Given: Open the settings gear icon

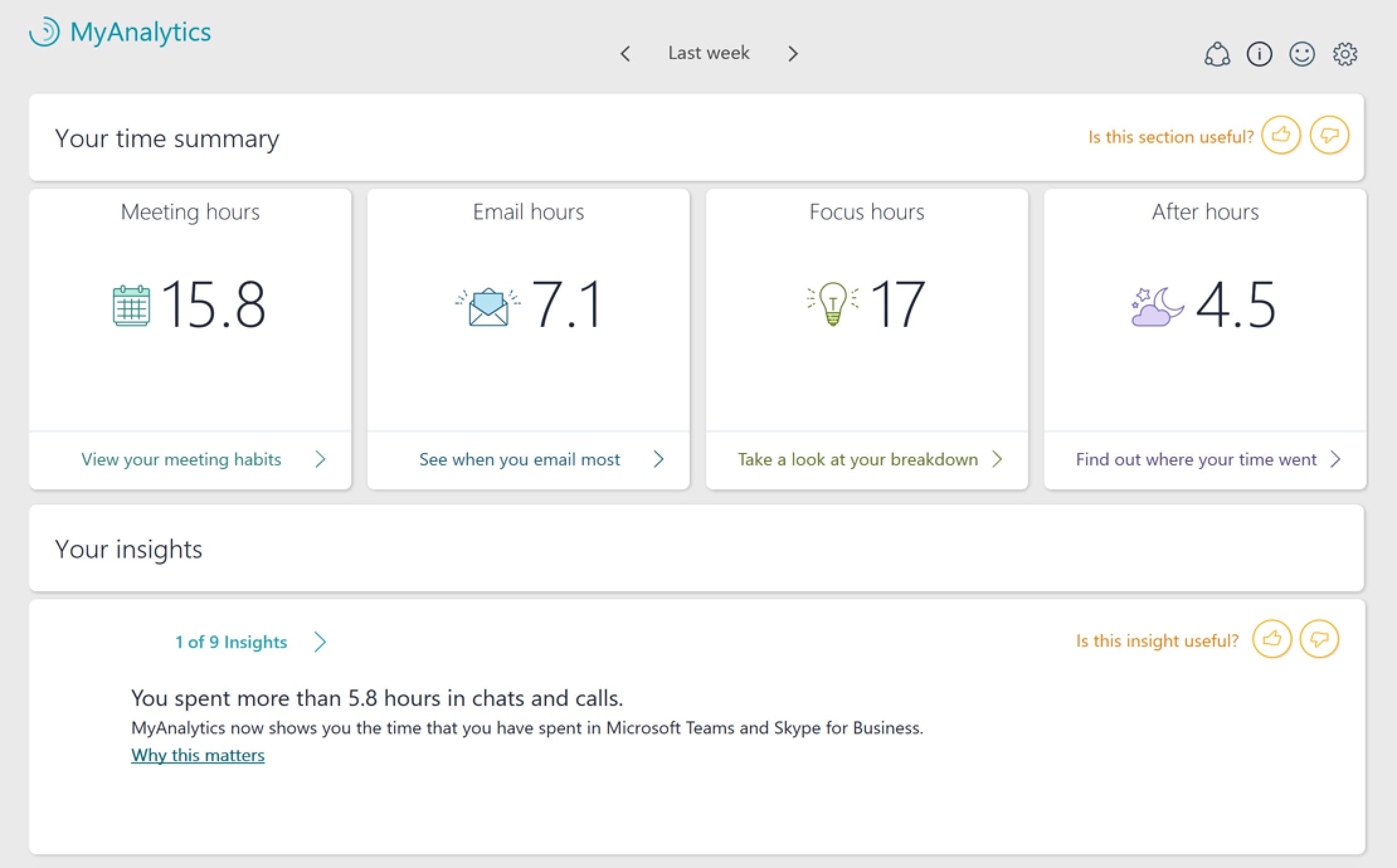Looking at the screenshot, I should 1345,55.
